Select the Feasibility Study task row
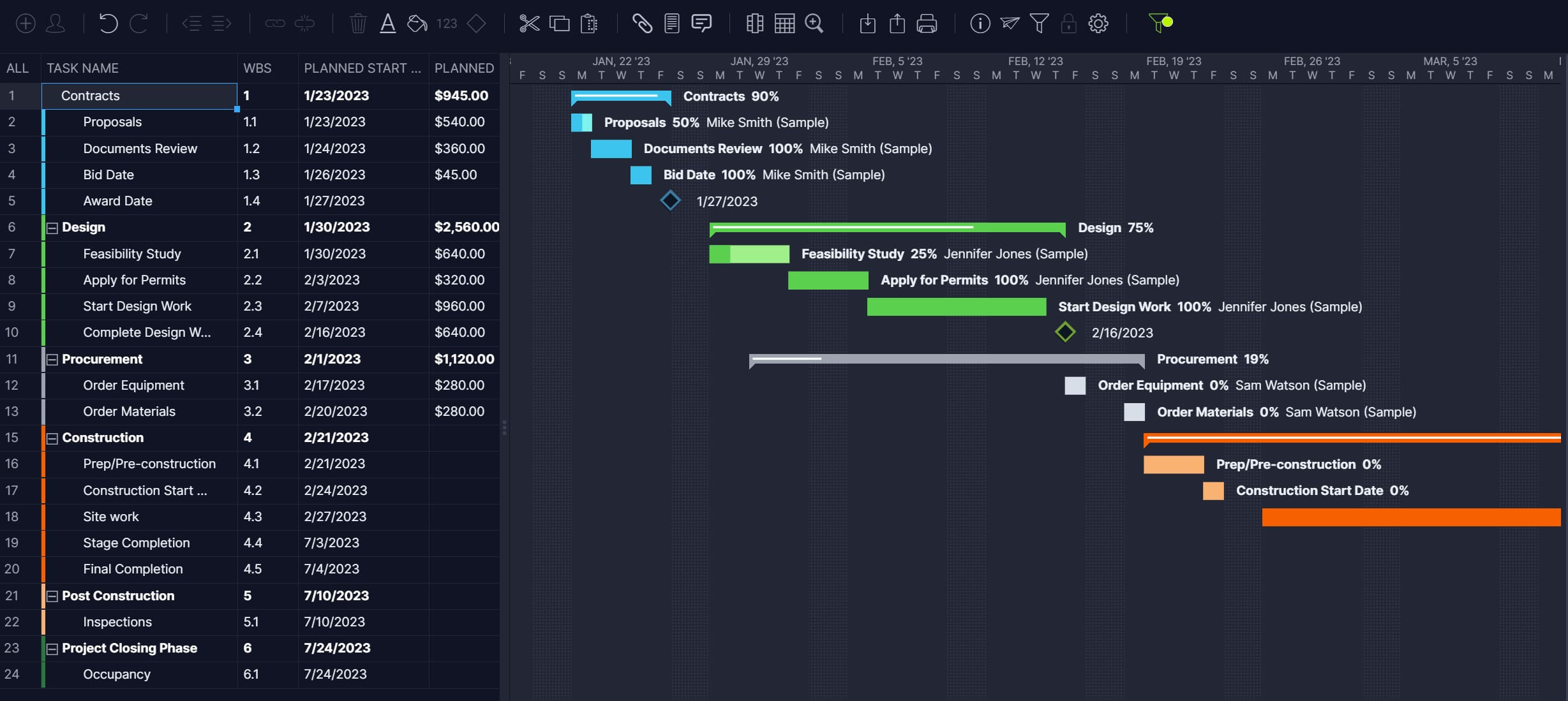Image resolution: width=1568 pixels, height=701 pixels. [132, 253]
